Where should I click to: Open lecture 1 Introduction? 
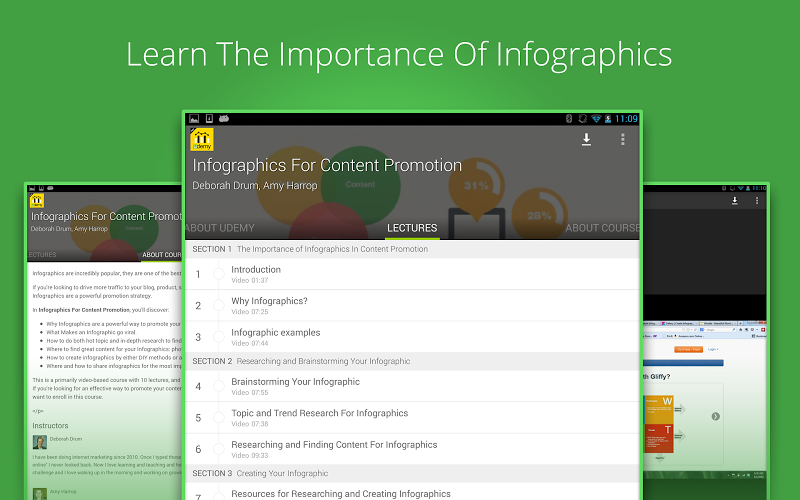tap(412, 274)
